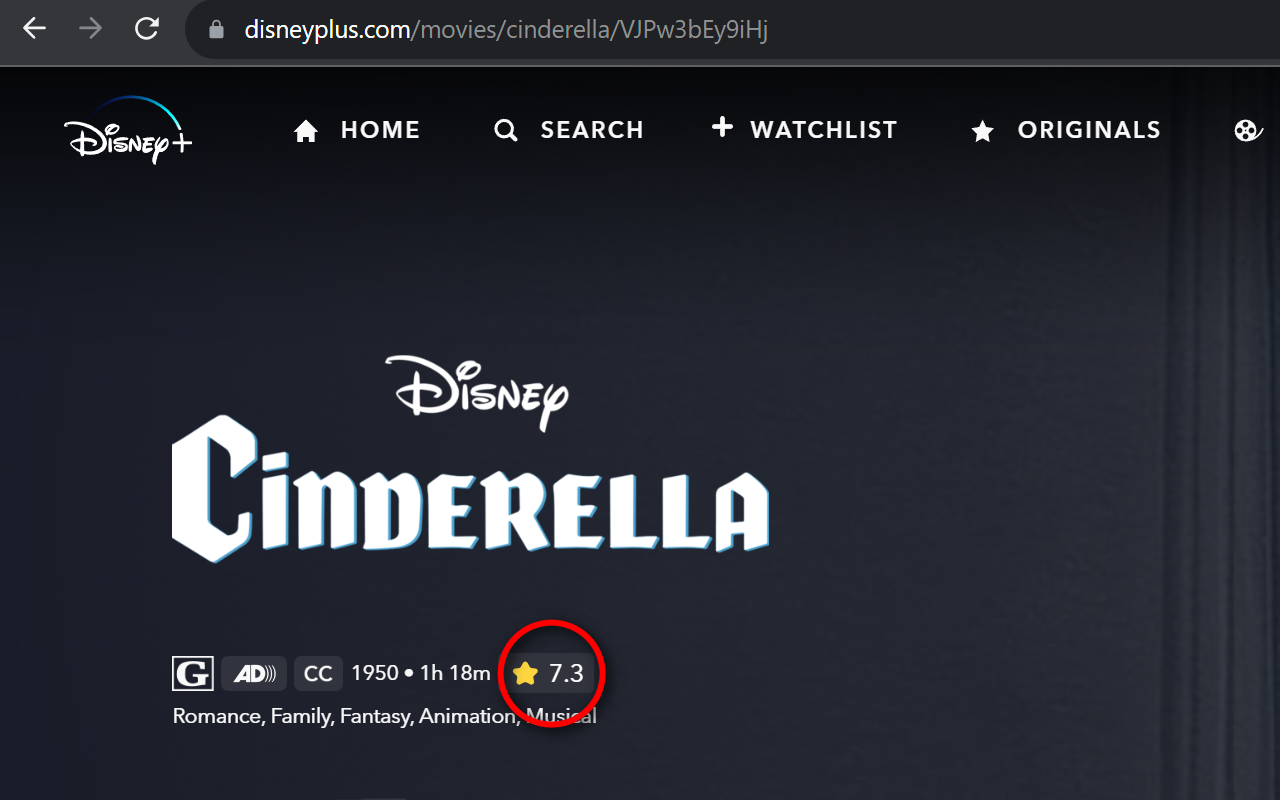The height and width of the screenshot is (800, 1280).
Task: Click the 1950 release year text
Action: (x=375, y=673)
